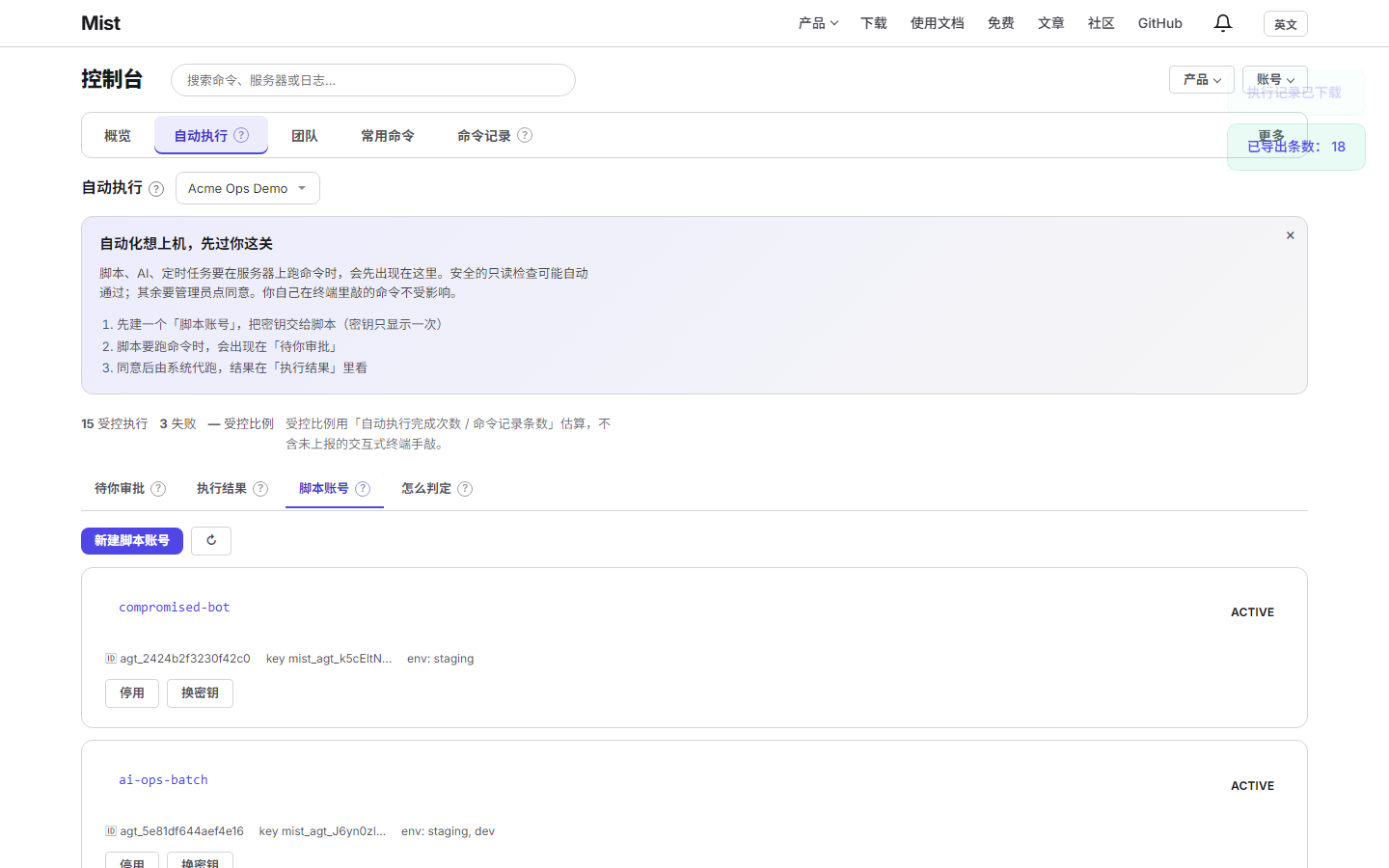
Task: Click Mist logo
Action: tap(101, 23)
